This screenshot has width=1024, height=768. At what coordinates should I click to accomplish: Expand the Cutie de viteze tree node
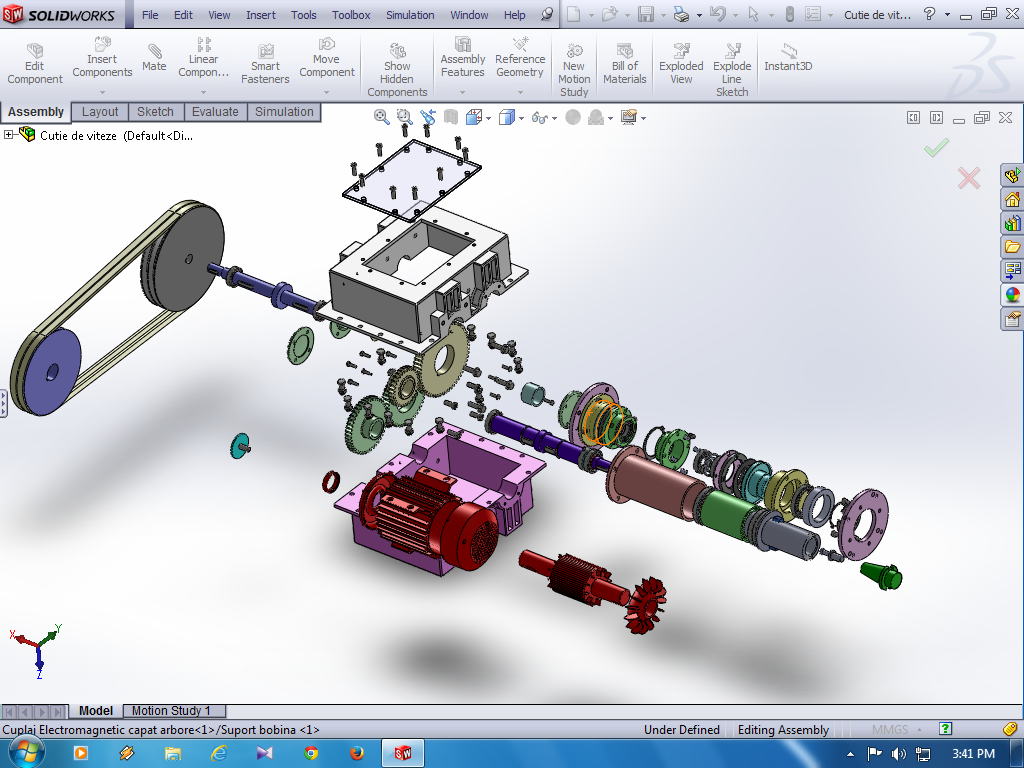pos(9,135)
